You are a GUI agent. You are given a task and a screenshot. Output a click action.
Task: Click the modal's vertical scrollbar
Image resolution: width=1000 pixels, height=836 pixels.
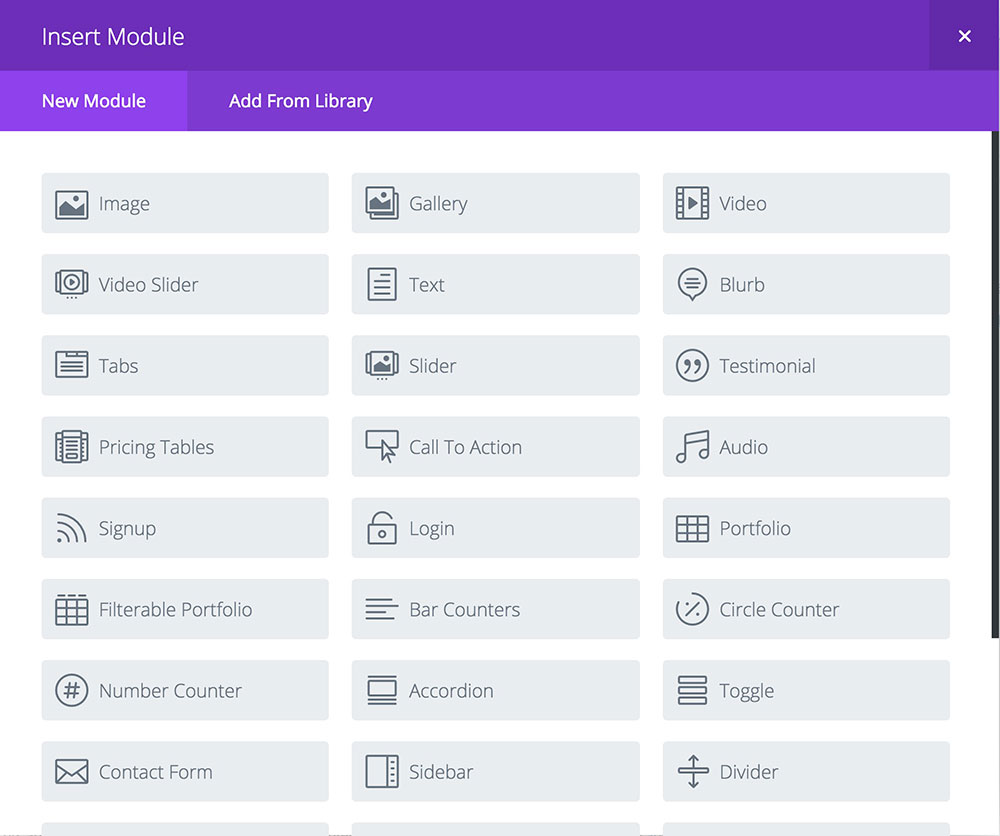pyautogui.click(x=995, y=385)
